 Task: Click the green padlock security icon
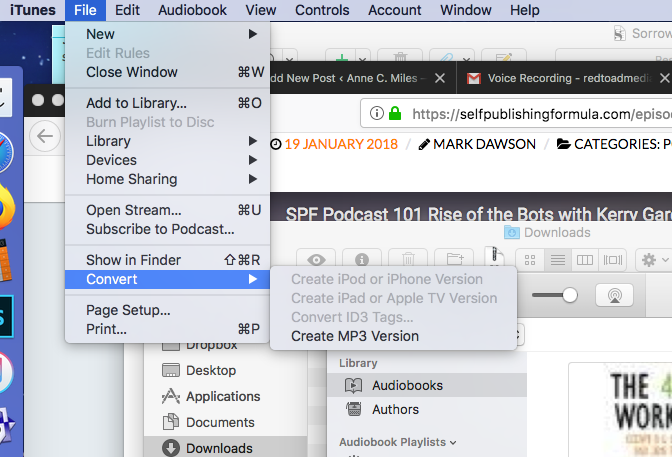395,113
